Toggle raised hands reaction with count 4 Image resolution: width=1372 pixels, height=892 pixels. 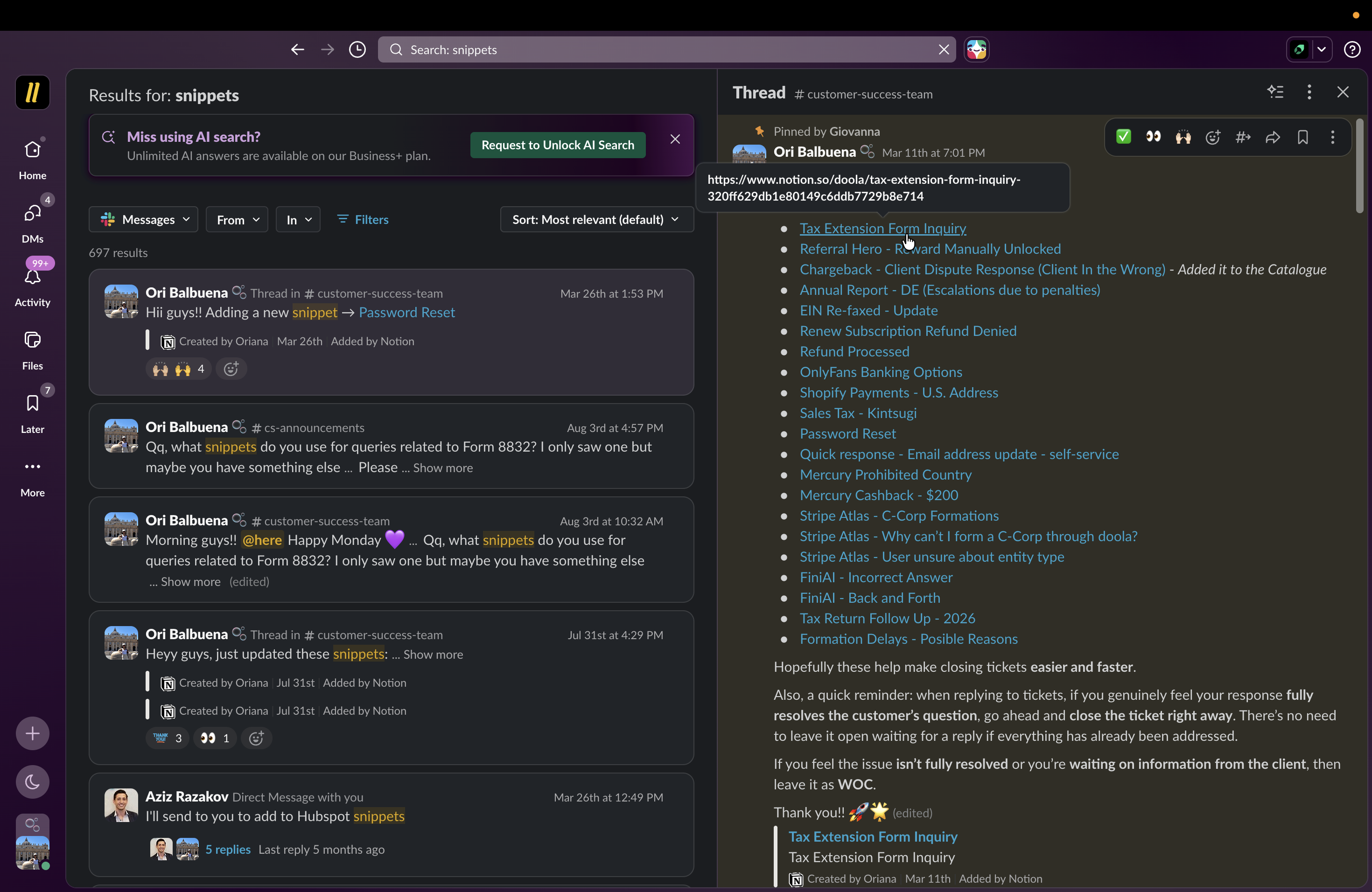179,369
